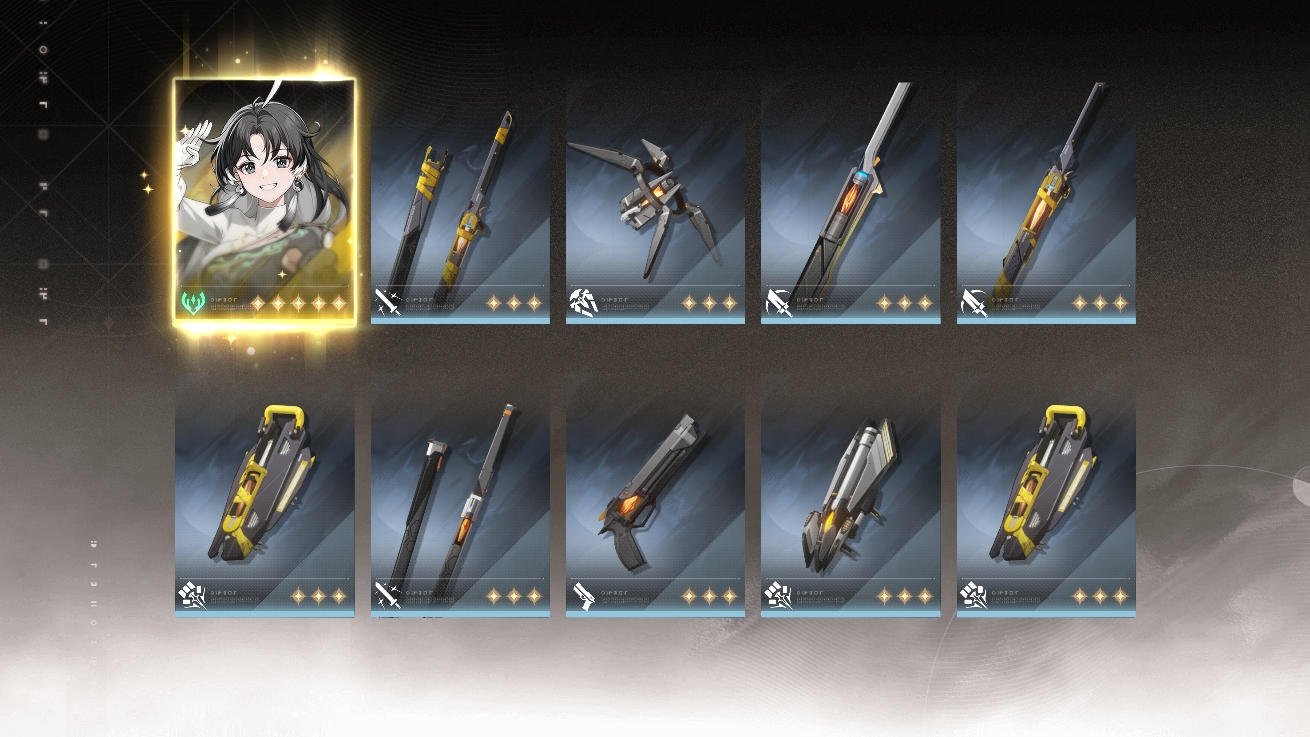The image size is (1310, 737).
Task: Open the gray sword and sheath card
Action: click(x=460, y=495)
